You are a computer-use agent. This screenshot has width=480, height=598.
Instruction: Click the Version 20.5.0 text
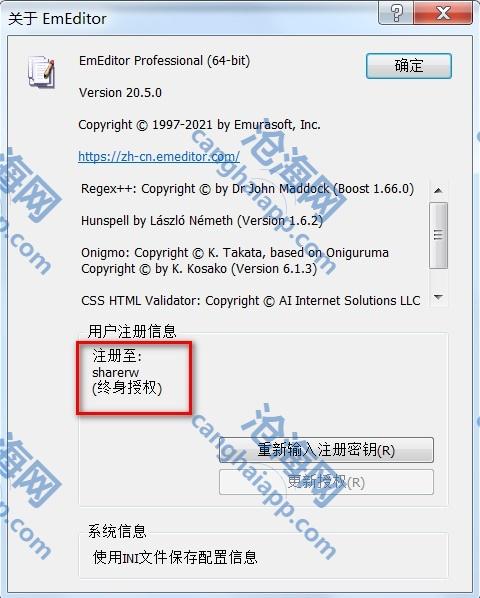point(120,93)
